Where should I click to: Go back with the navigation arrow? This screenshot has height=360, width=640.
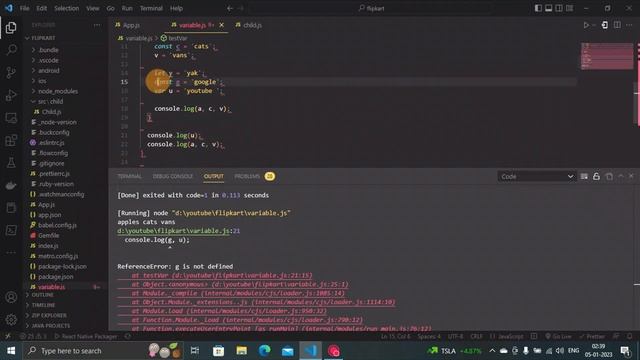[230, 8]
